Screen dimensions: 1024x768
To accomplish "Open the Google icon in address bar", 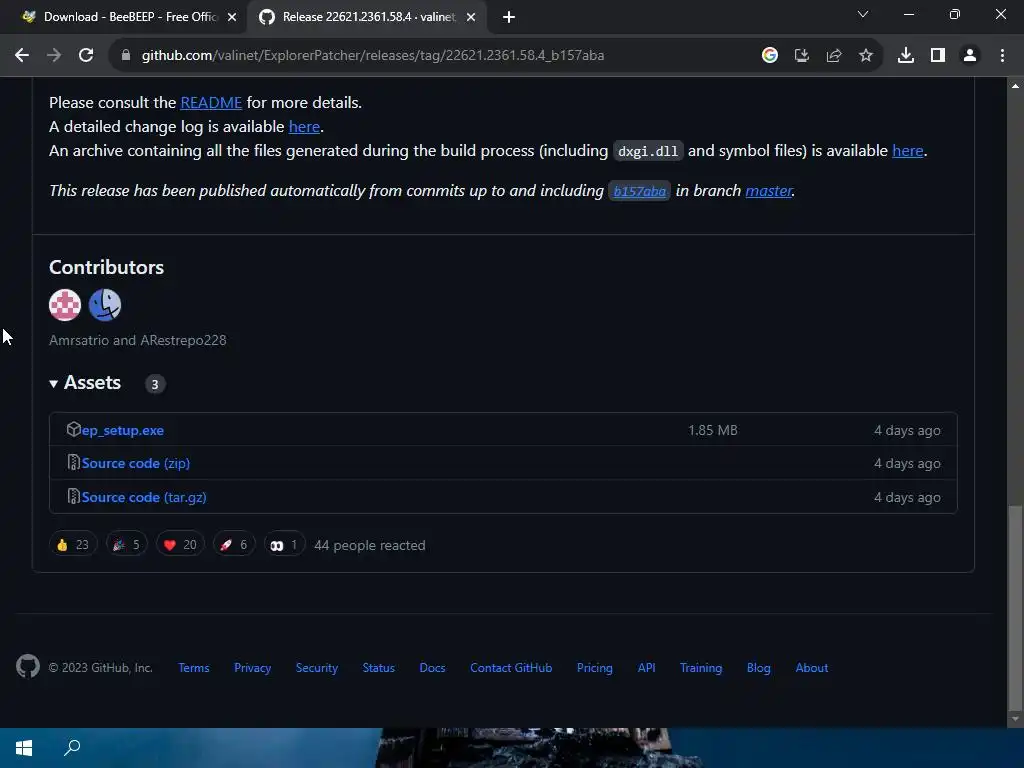I will coord(769,56).
